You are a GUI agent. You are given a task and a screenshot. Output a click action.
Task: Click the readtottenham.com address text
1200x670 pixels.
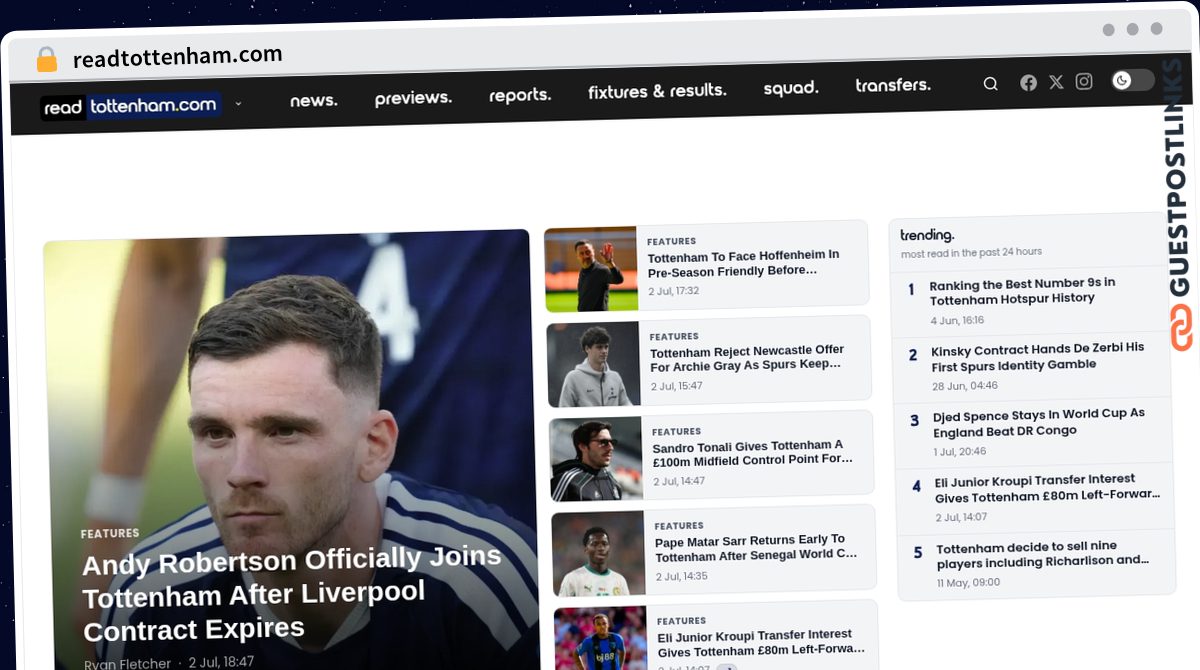pos(177,56)
